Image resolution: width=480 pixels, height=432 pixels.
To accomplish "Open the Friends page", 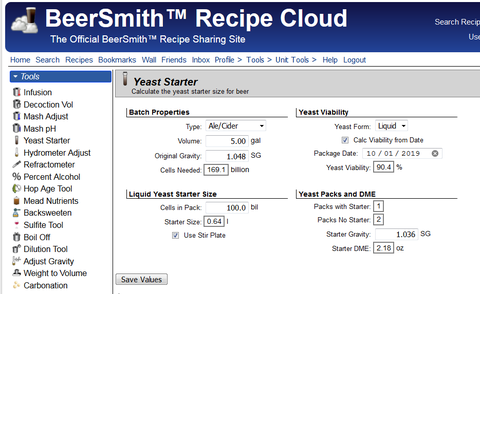I will (x=174, y=60).
